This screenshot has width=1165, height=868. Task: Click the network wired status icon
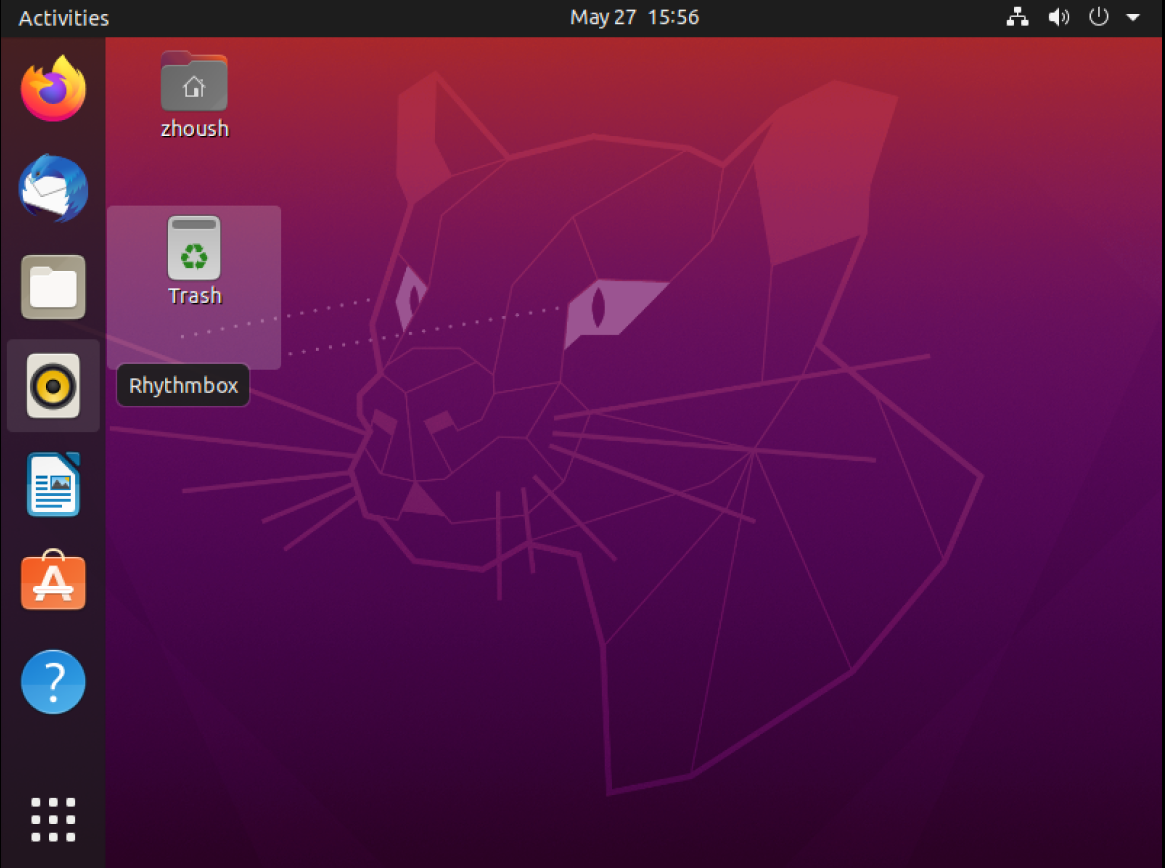1017,17
